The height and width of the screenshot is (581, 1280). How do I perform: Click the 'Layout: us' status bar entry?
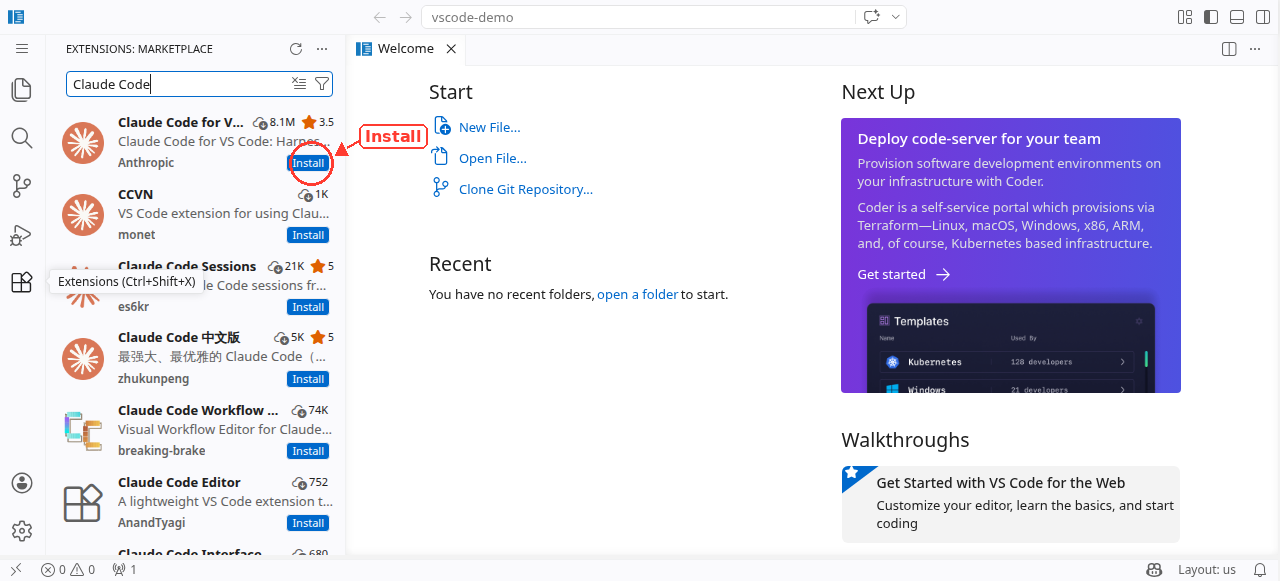1206,570
